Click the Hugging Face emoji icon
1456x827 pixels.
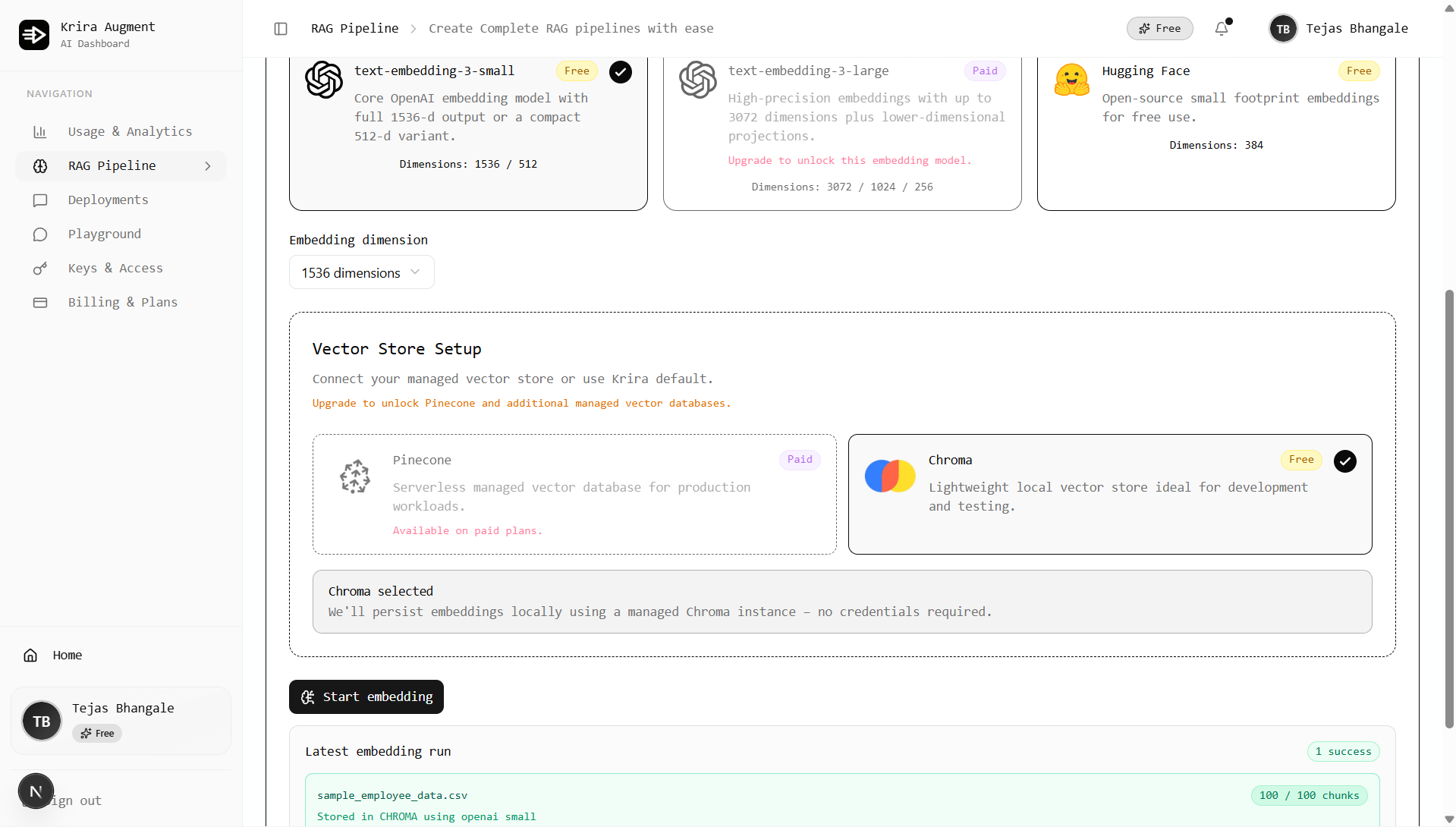pyautogui.click(x=1072, y=80)
